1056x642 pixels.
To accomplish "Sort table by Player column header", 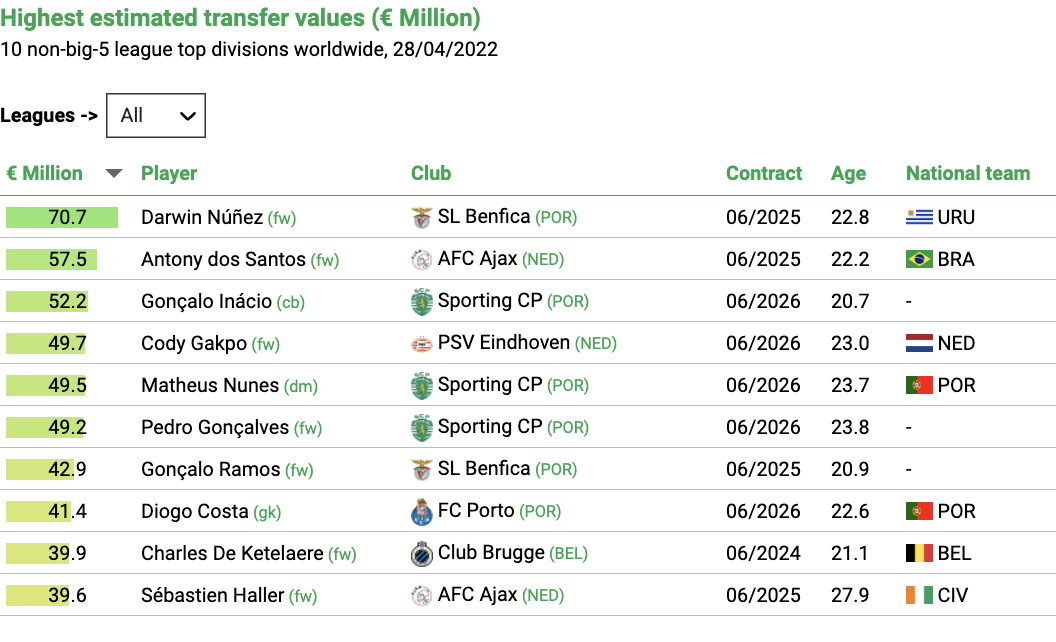I will pos(169,174).
